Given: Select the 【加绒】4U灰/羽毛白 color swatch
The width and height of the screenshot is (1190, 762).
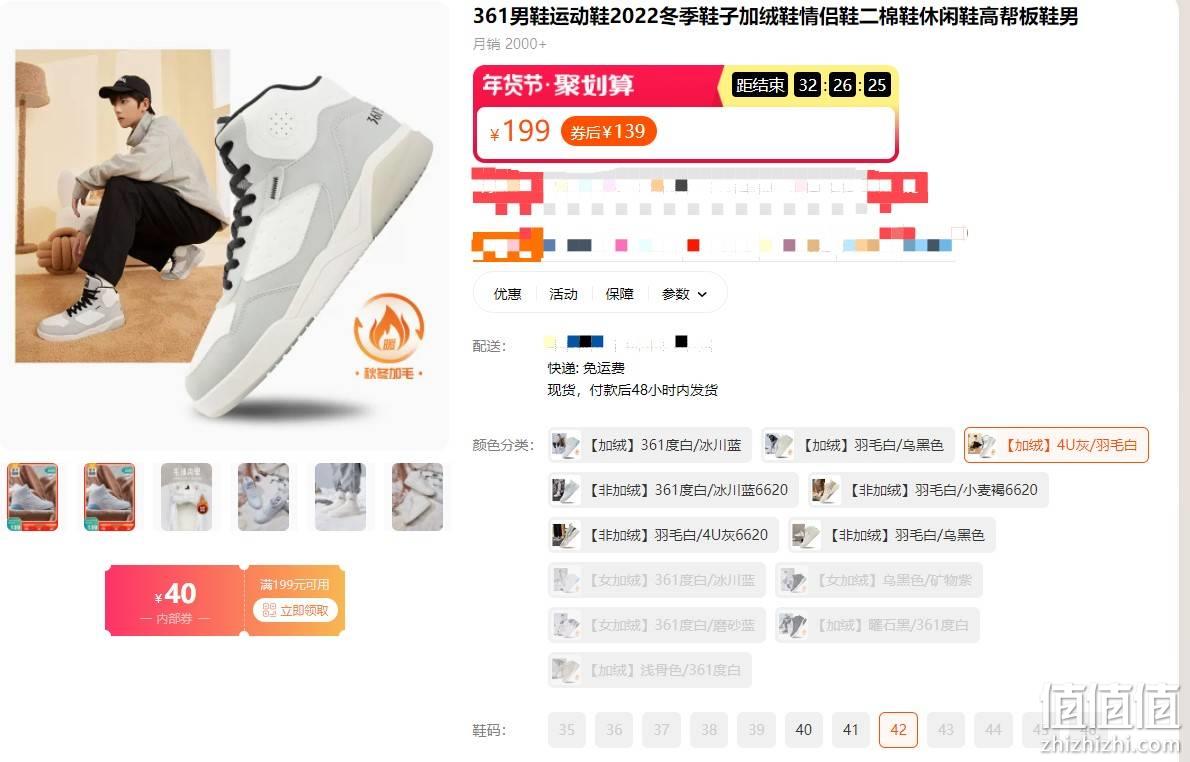Looking at the screenshot, I should click(1056, 445).
